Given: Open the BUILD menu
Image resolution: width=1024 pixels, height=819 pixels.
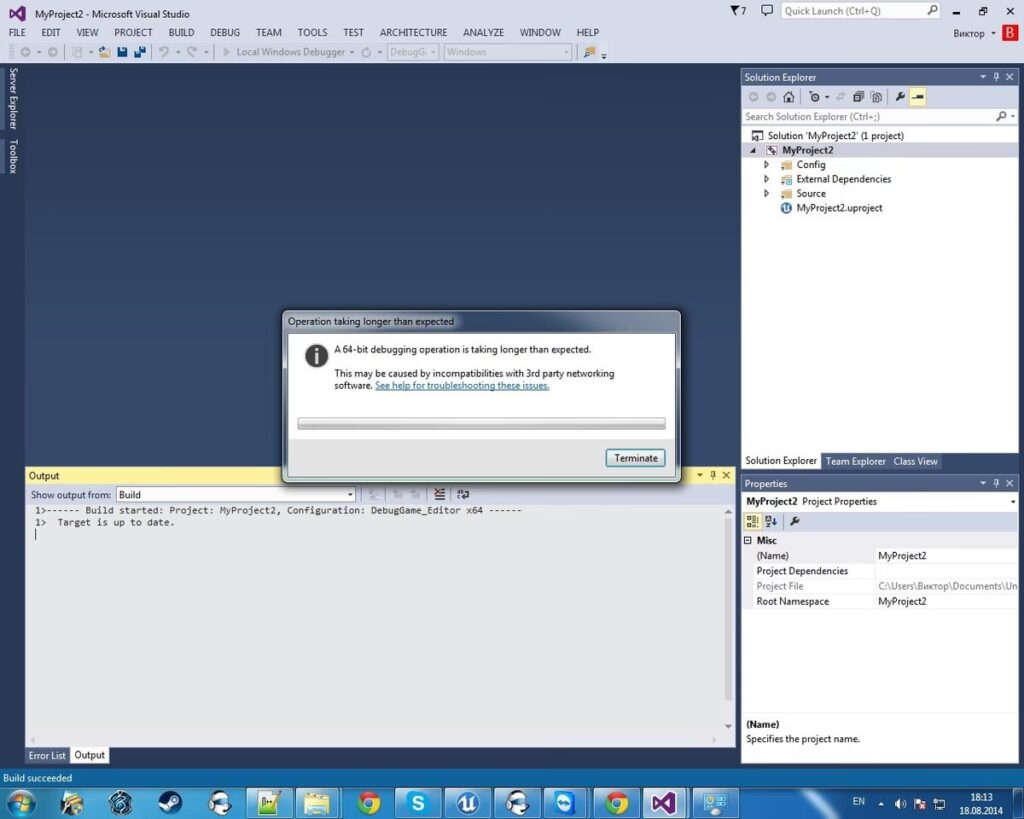Looking at the screenshot, I should pyautogui.click(x=181, y=32).
